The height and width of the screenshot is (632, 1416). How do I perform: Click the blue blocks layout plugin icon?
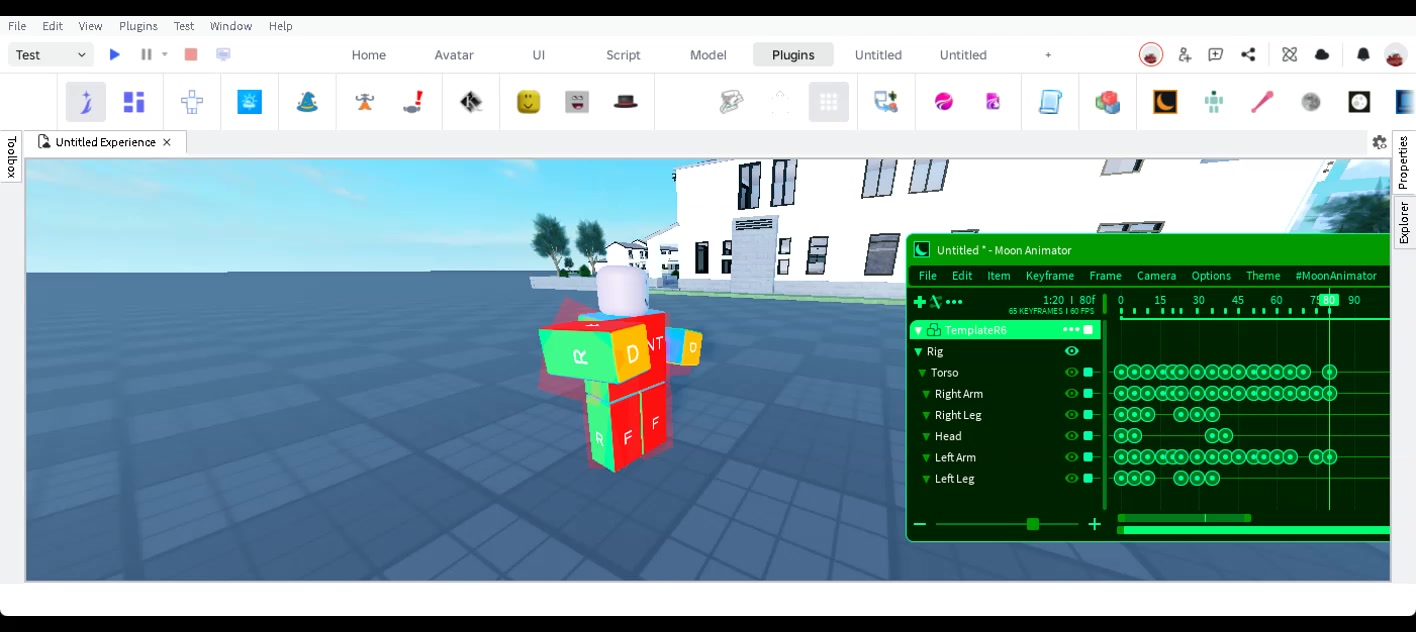pyautogui.click(x=134, y=102)
